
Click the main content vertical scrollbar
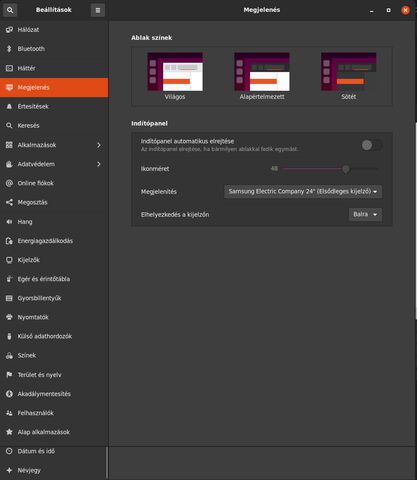tap(416, 222)
